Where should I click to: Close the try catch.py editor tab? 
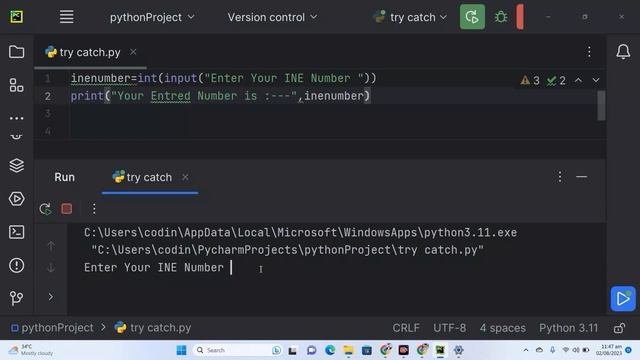(x=133, y=52)
